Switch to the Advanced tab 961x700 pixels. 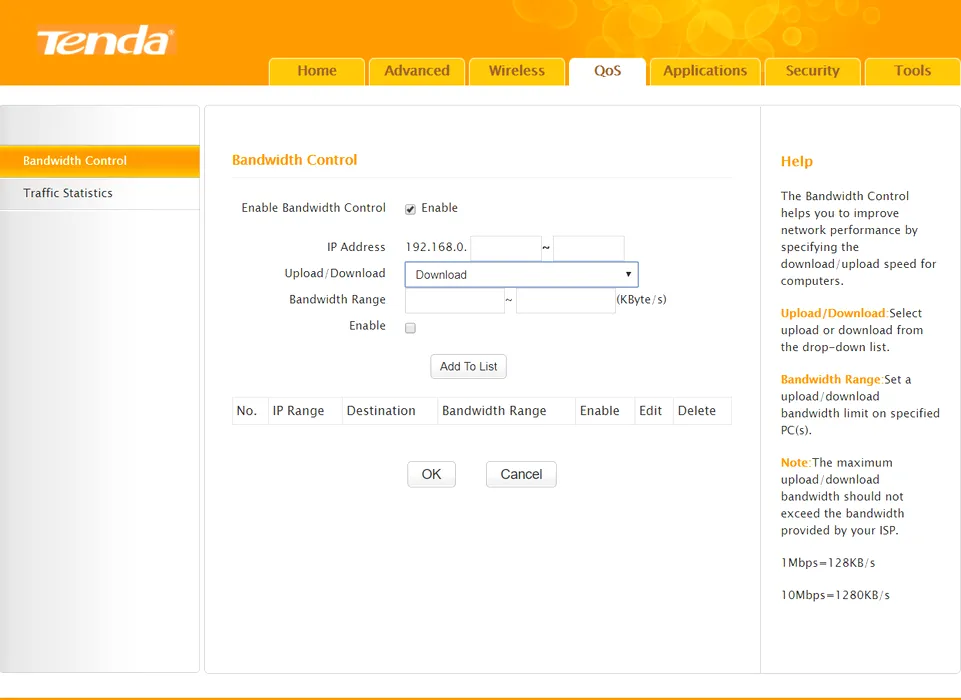[417, 71]
